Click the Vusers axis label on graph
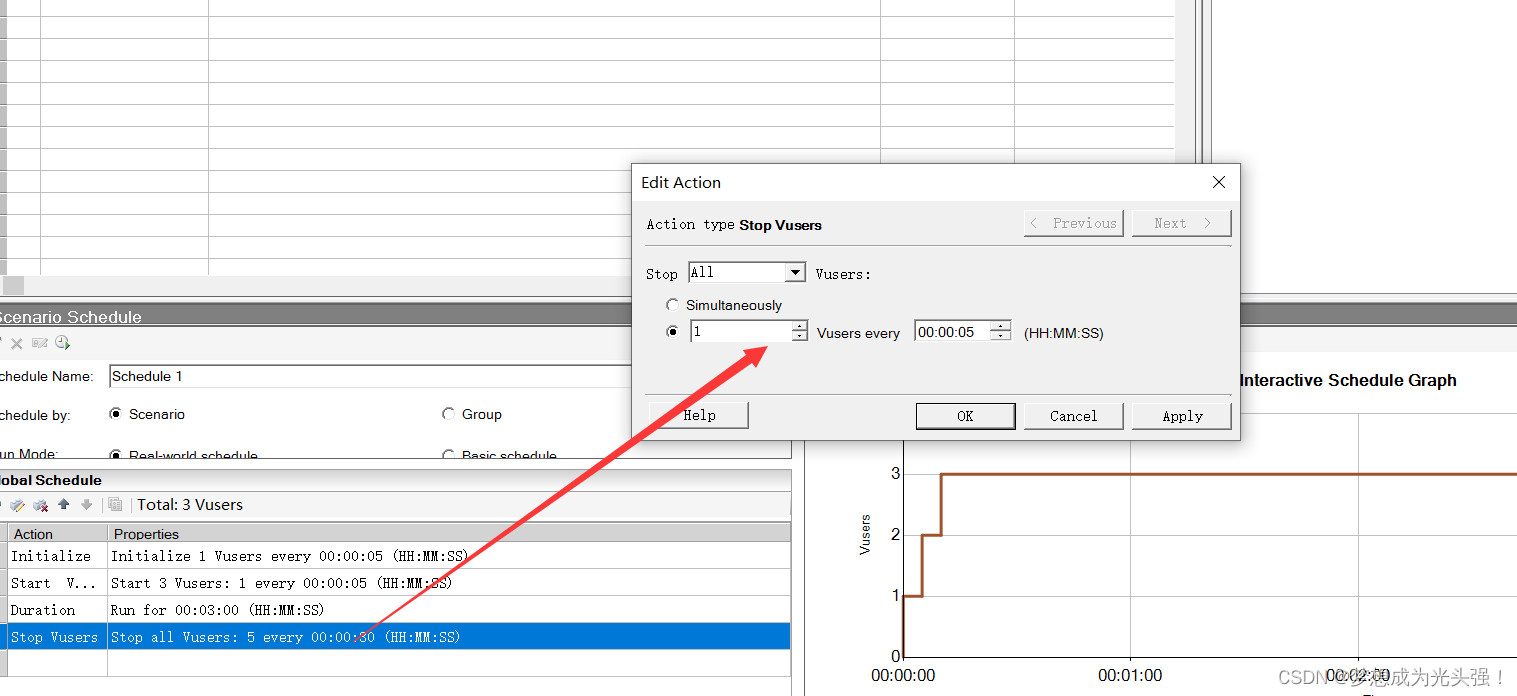 (866, 535)
